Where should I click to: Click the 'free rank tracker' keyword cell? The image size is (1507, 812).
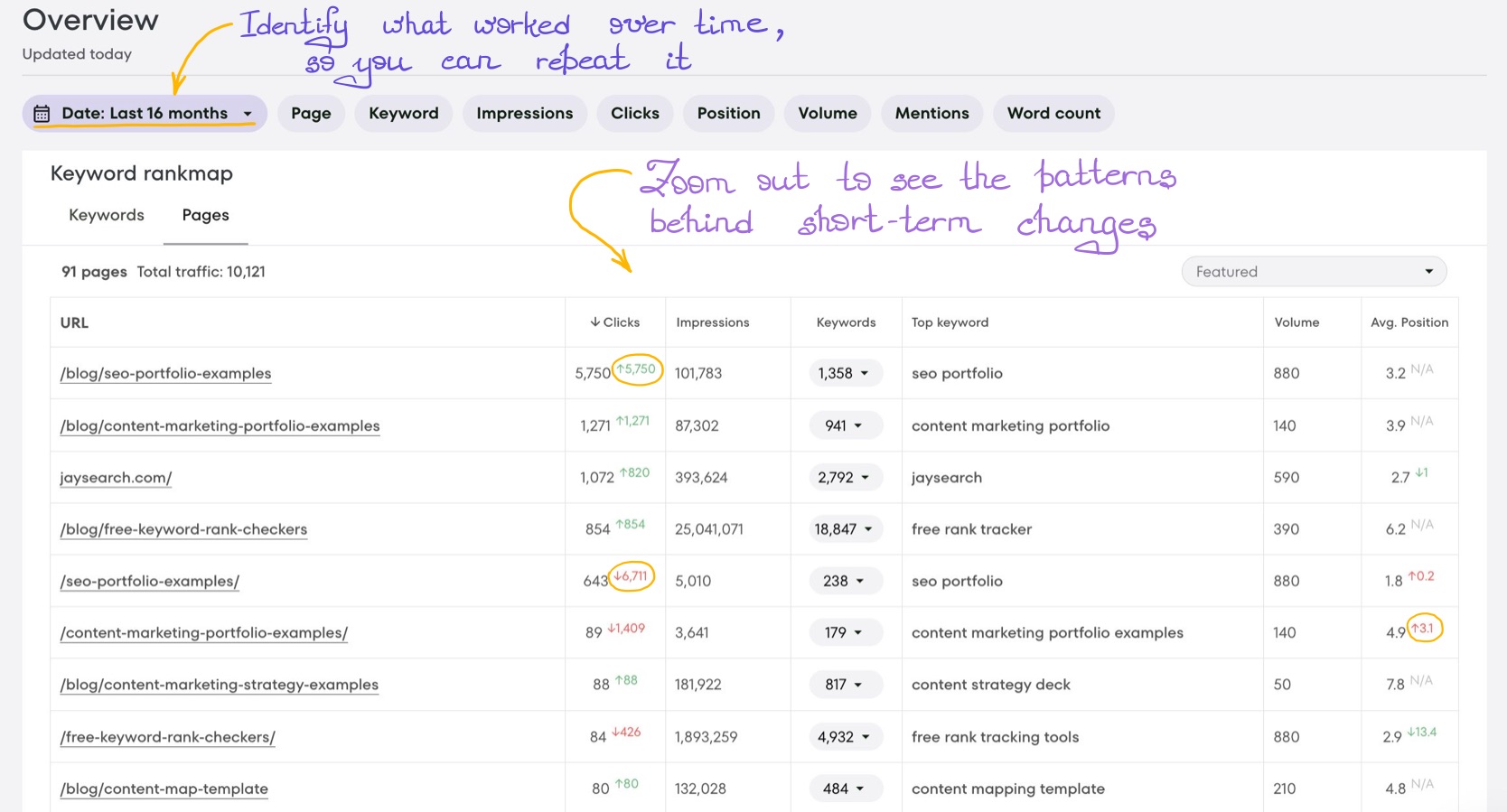tap(971, 529)
